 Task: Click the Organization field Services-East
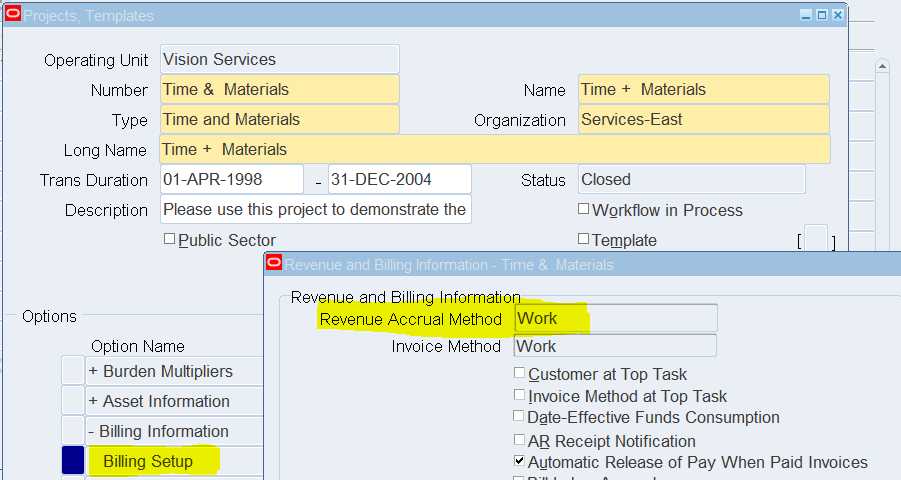pyautogui.click(x=704, y=119)
